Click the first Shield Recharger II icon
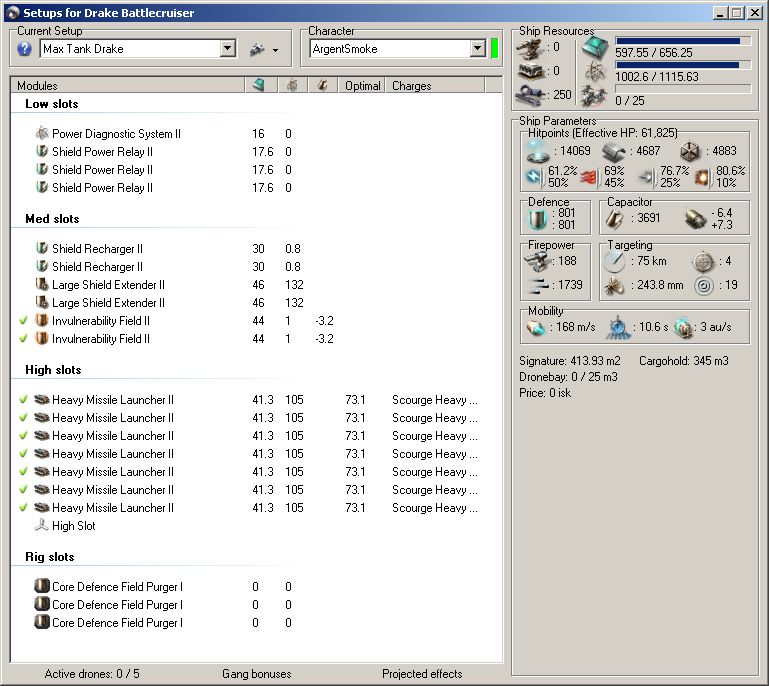769x686 pixels. point(42,248)
